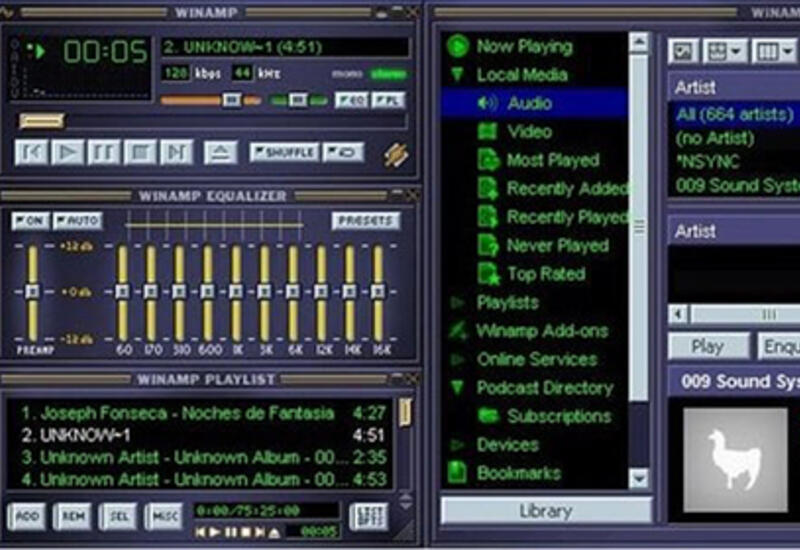The height and width of the screenshot is (550, 800).
Task: Click library tree scrollbar down arrow
Action: 639,478
